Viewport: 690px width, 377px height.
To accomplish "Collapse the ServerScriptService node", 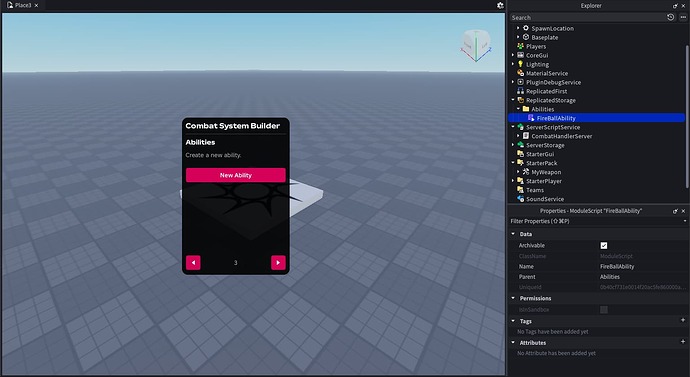I will pos(513,127).
